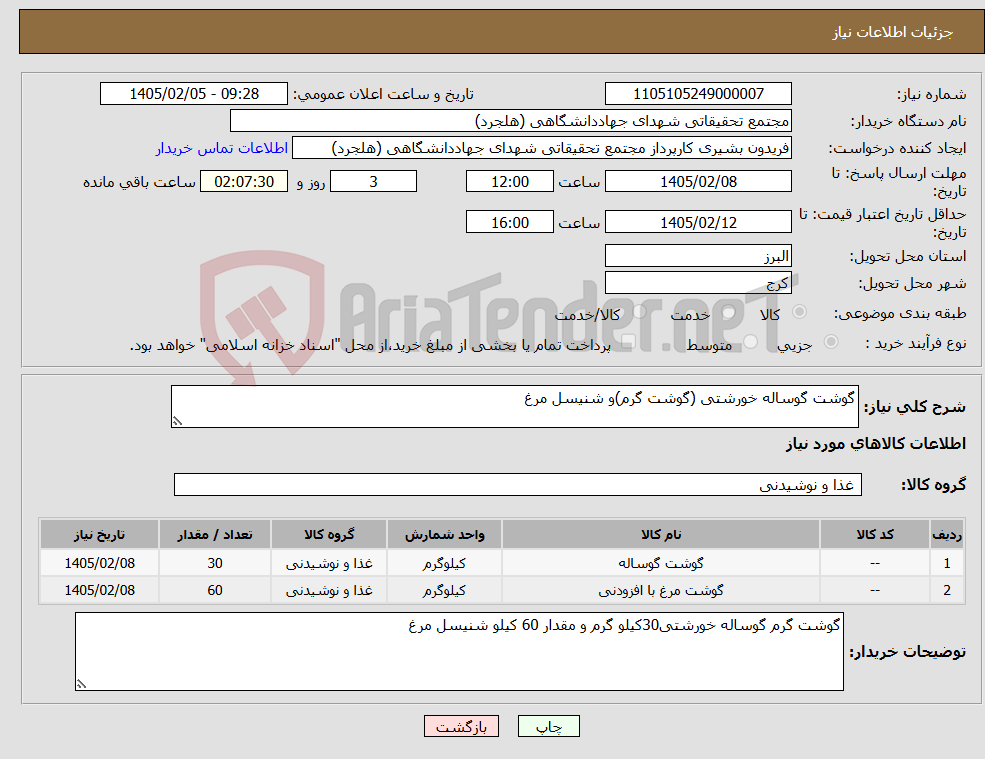Select the کالا/خدمت radio button
Image resolution: width=985 pixels, height=759 pixels.
click(639, 312)
